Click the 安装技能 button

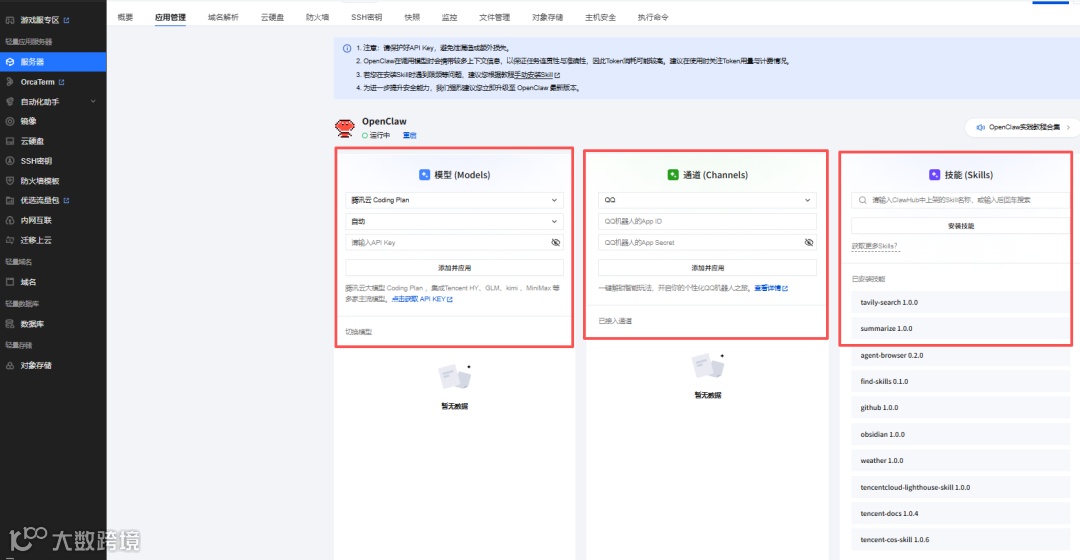pos(961,226)
